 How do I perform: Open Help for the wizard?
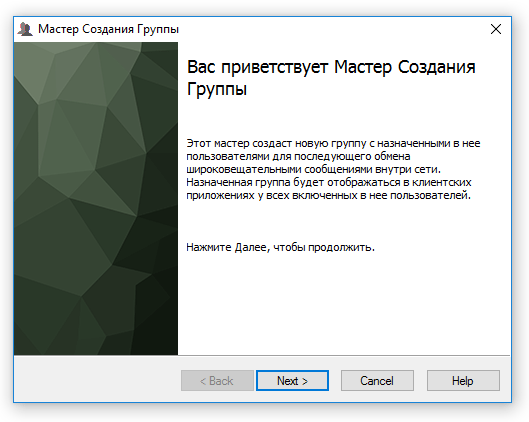click(463, 381)
